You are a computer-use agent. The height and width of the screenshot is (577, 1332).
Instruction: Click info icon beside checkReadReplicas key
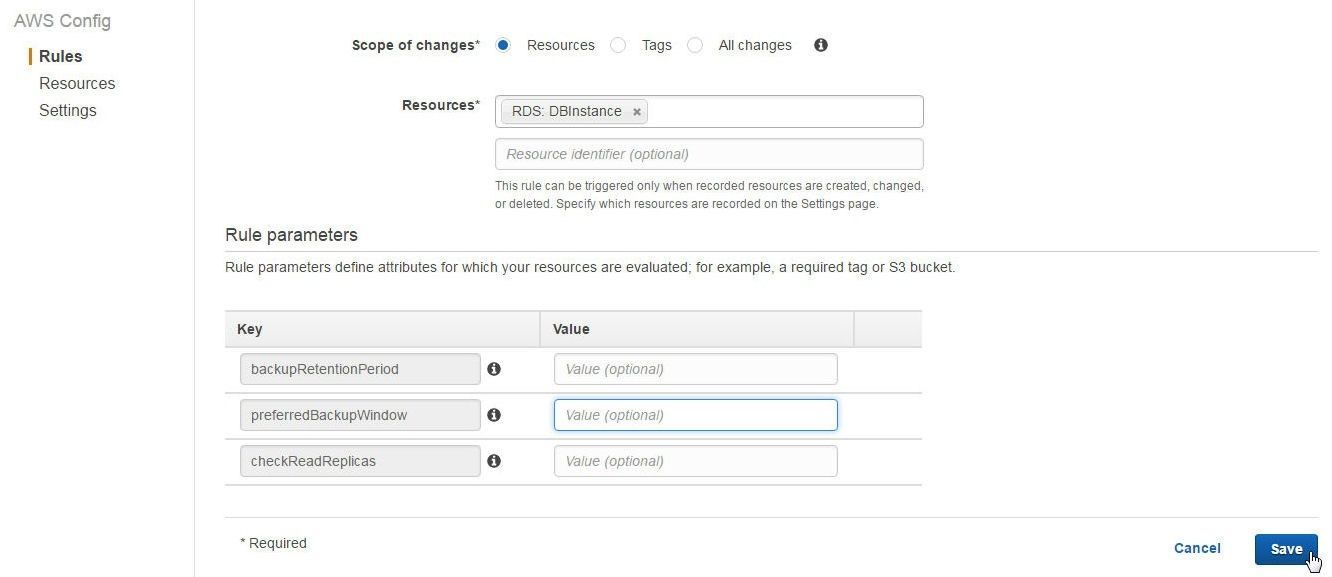tap(493, 461)
